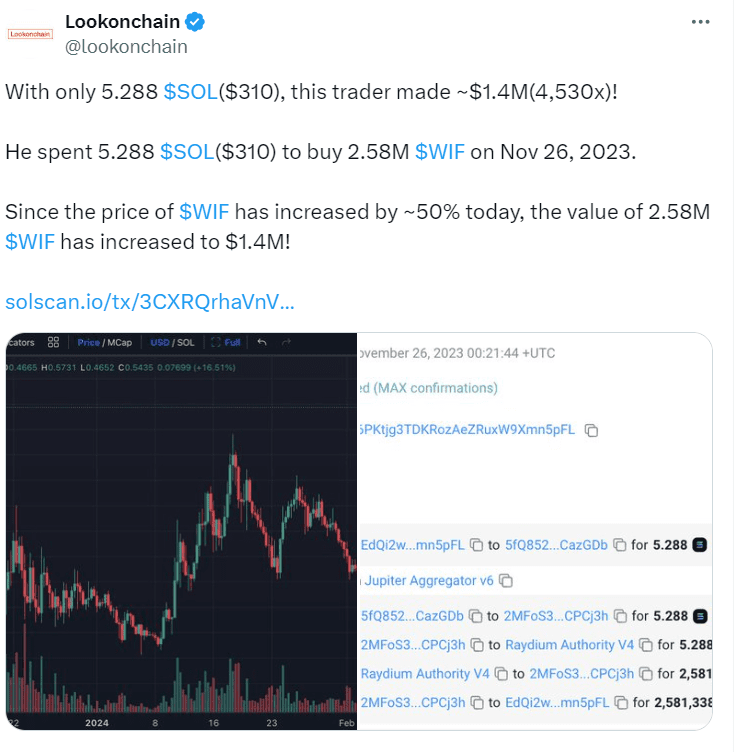
Task: Open the tweet's three-dot more menu
Action: 702,21
